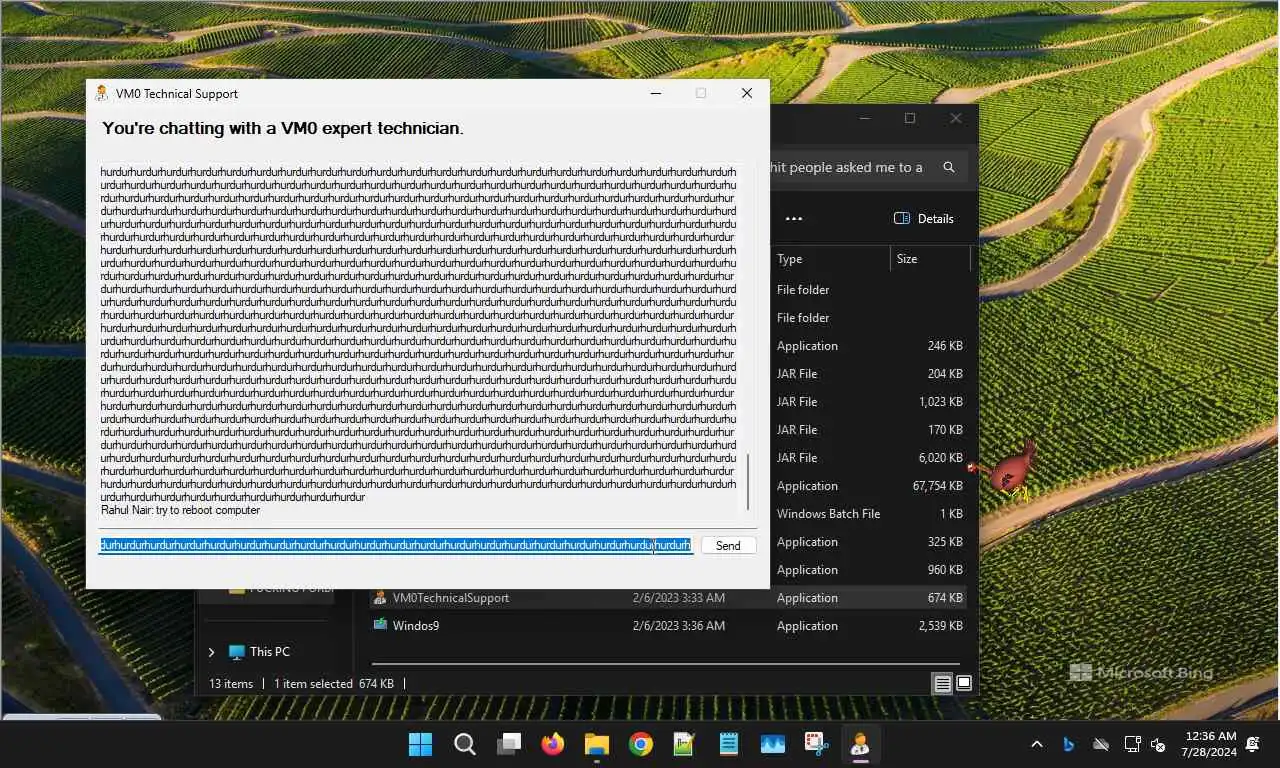The height and width of the screenshot is (768, 1280).
Task: Close the File Explorer window
Action: pos(956,118)
